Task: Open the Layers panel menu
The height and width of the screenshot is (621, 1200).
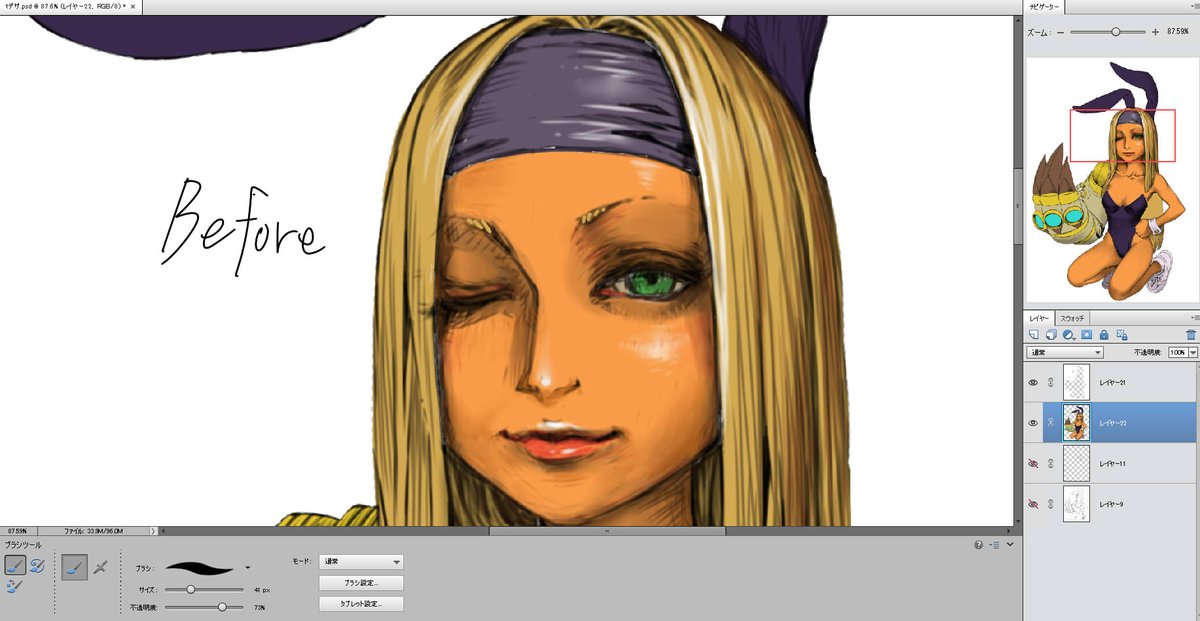Action: [1194, 317]
